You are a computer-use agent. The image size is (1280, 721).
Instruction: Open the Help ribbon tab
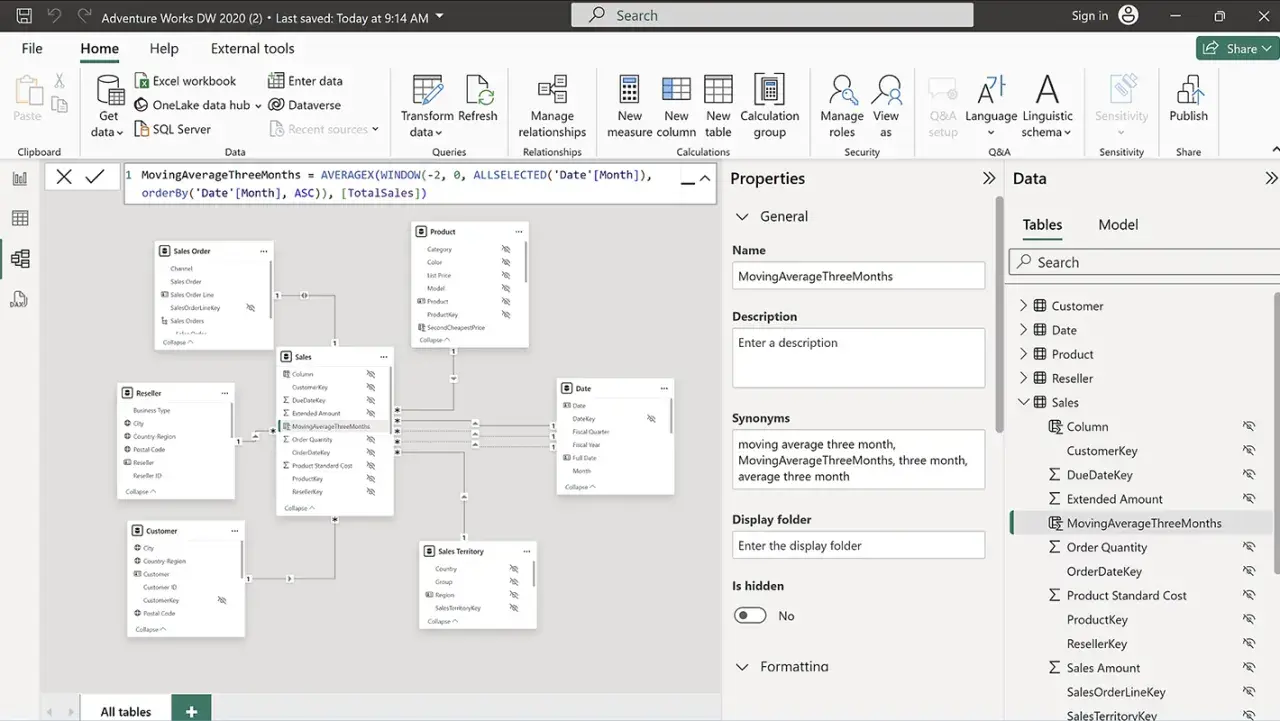point(164,48)
